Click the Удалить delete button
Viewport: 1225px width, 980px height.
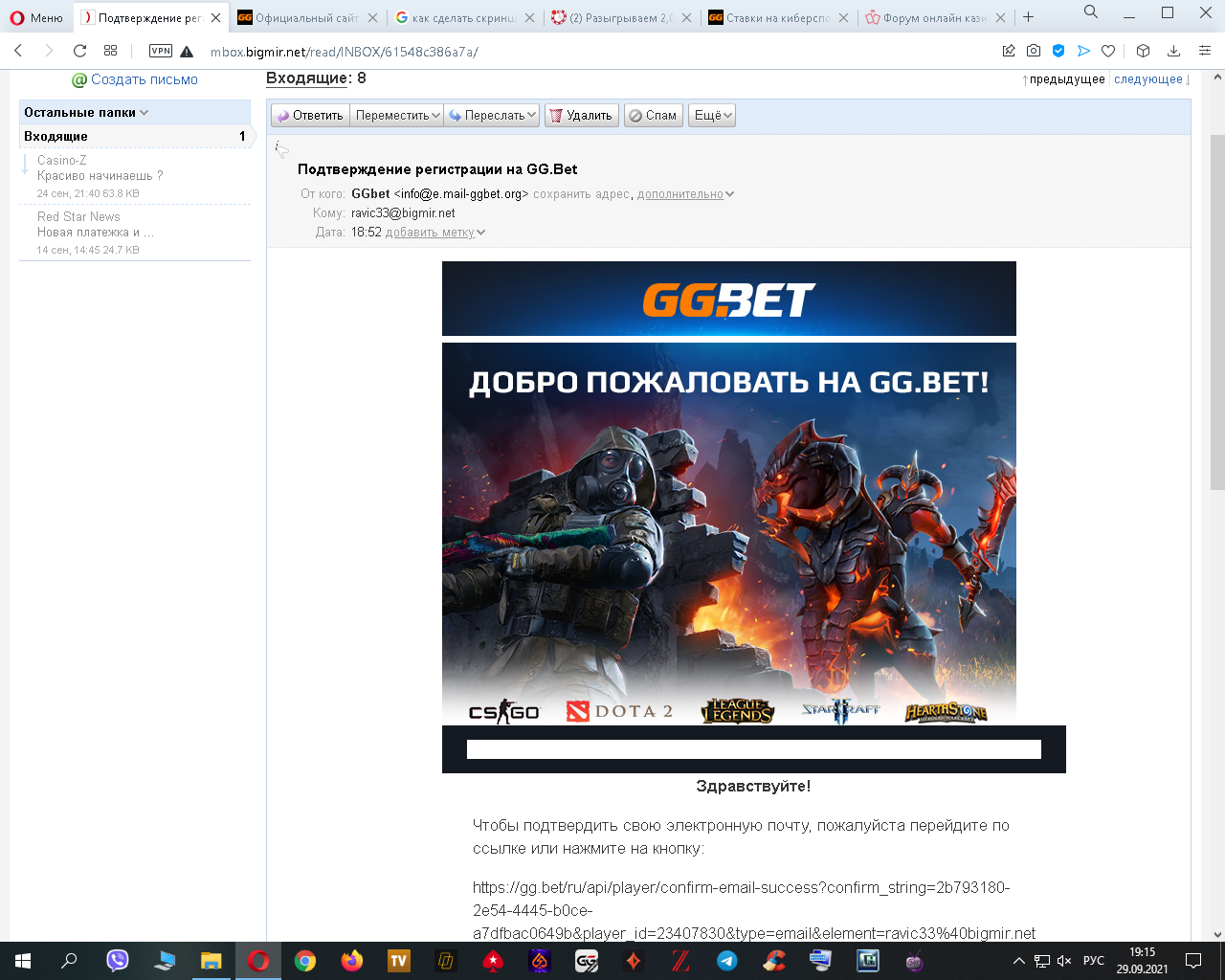pos(582,115)
